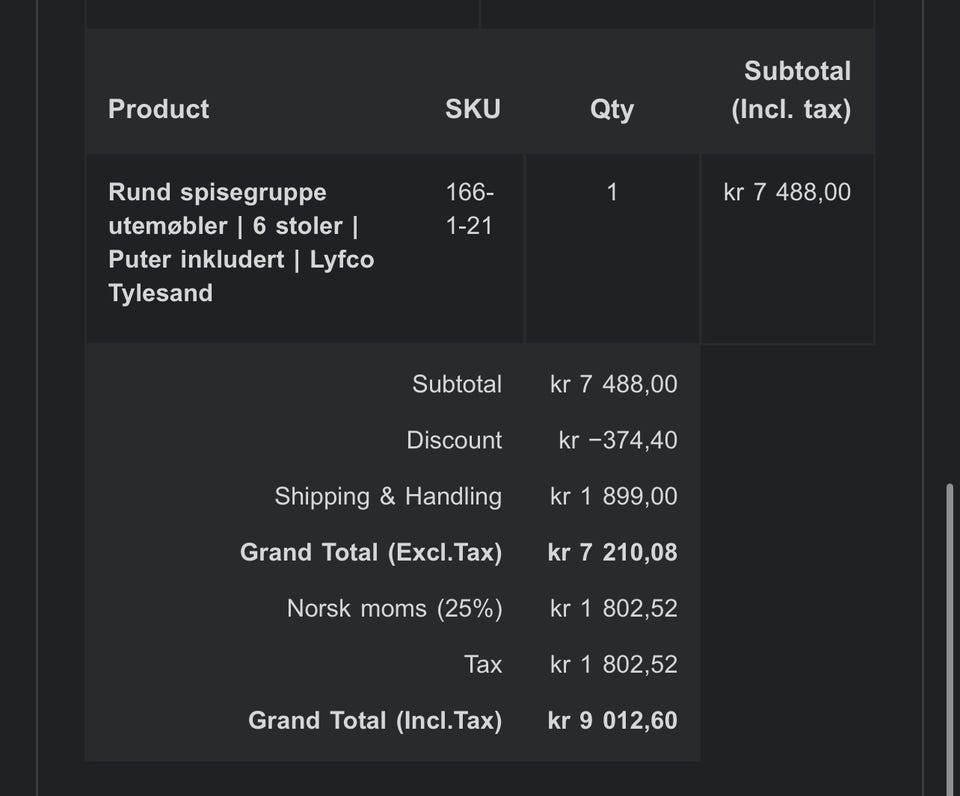This screenshot has width=960, height=796.
Task: Select the discount amount kr −374,40
Action: tap(618, 440)
